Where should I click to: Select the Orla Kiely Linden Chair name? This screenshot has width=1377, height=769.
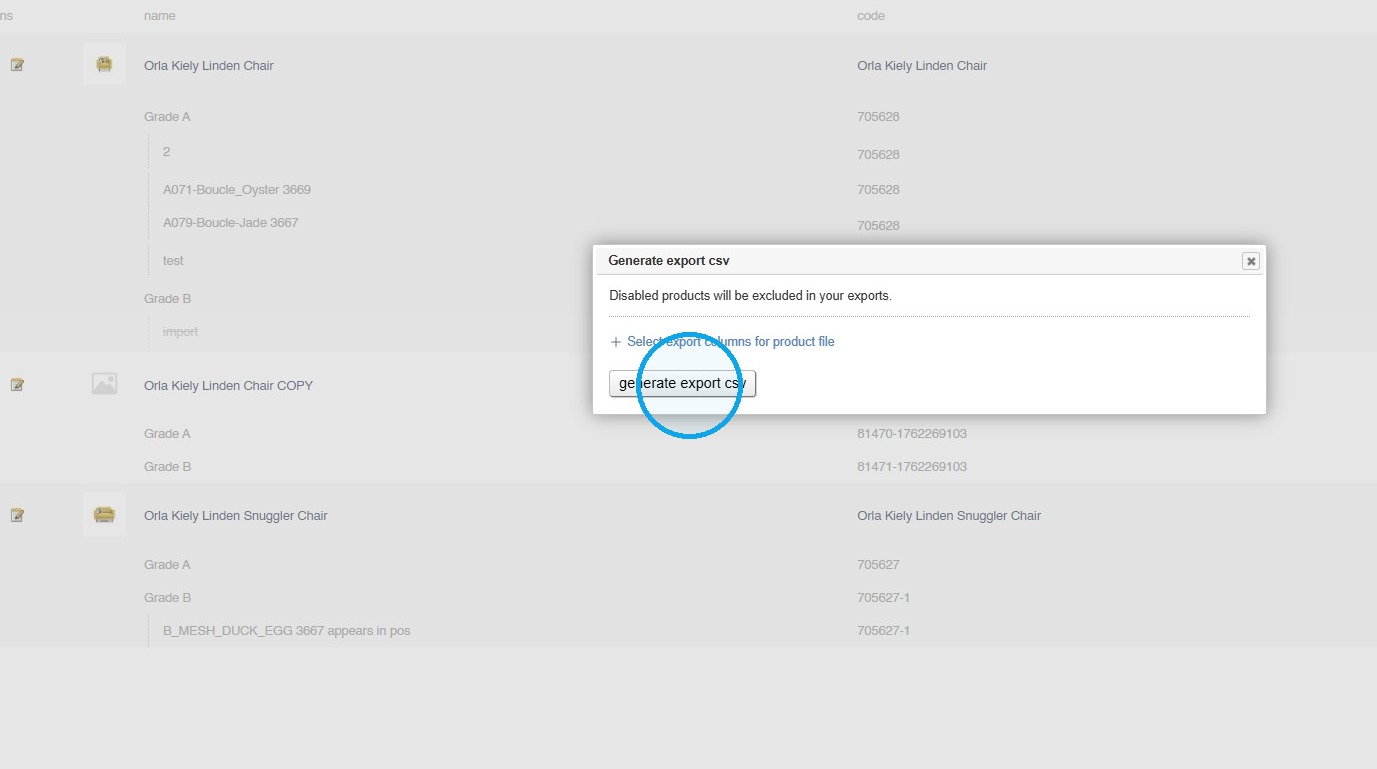coord(209,66)
